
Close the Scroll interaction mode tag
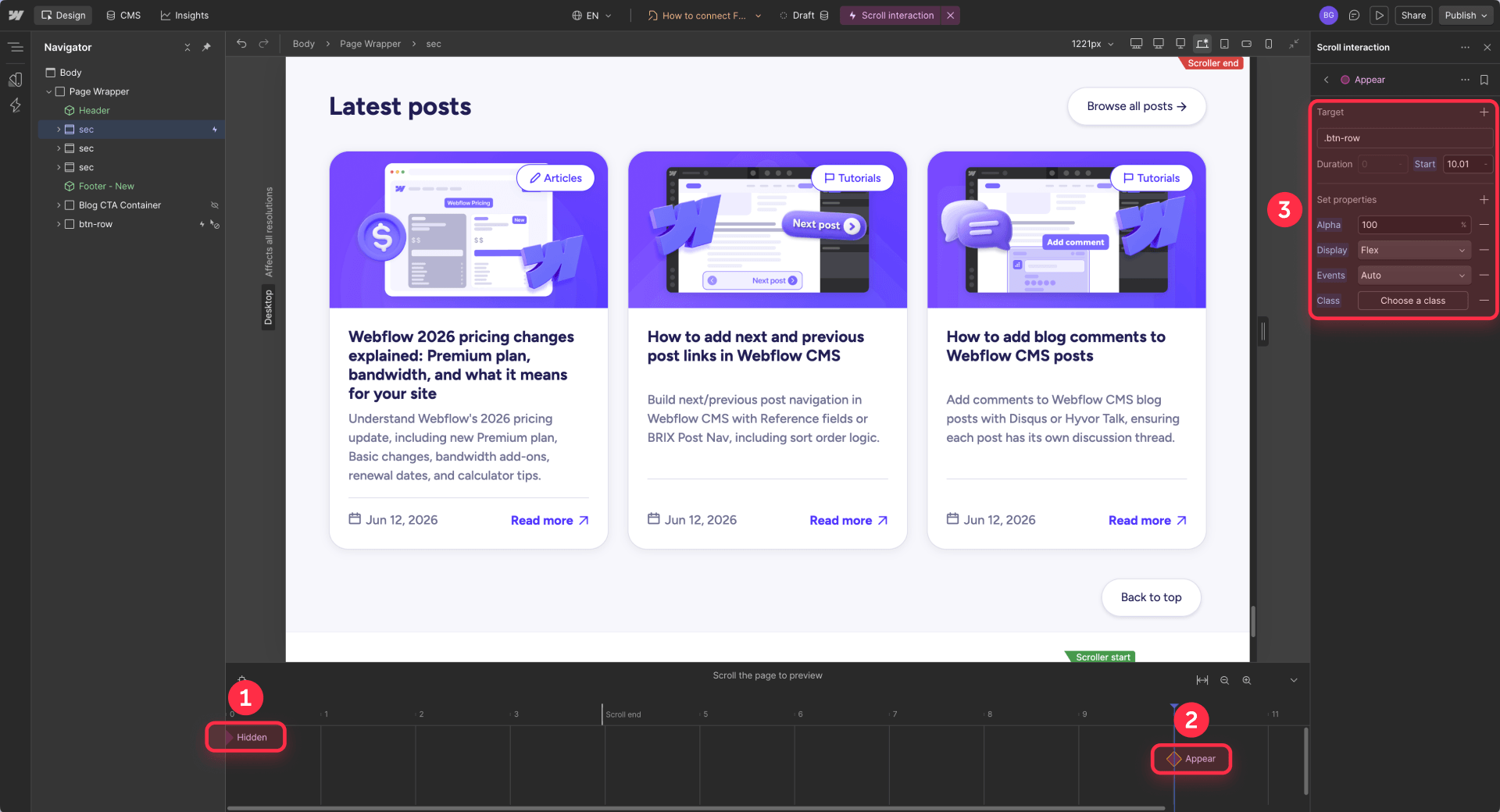coord(950,15)
